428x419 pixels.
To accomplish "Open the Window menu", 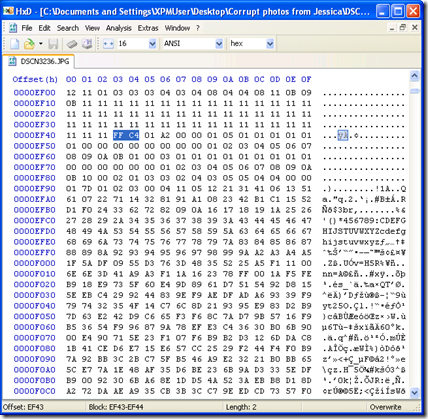I will coord(177,28).
